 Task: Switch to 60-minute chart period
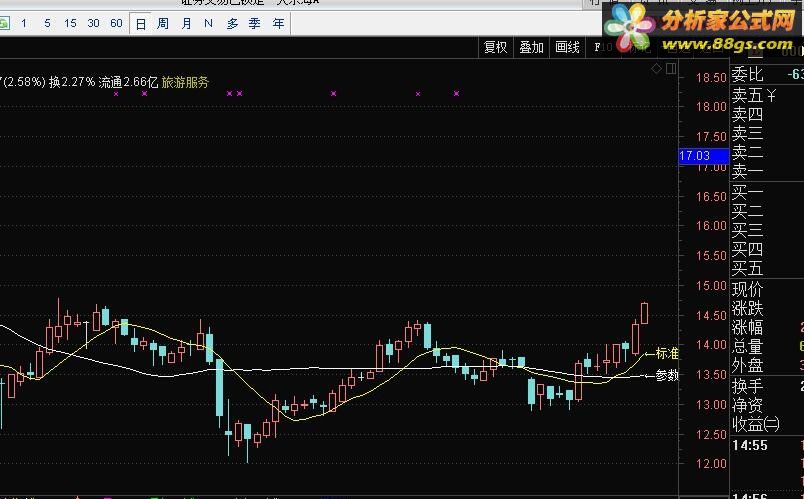point(116,24)
